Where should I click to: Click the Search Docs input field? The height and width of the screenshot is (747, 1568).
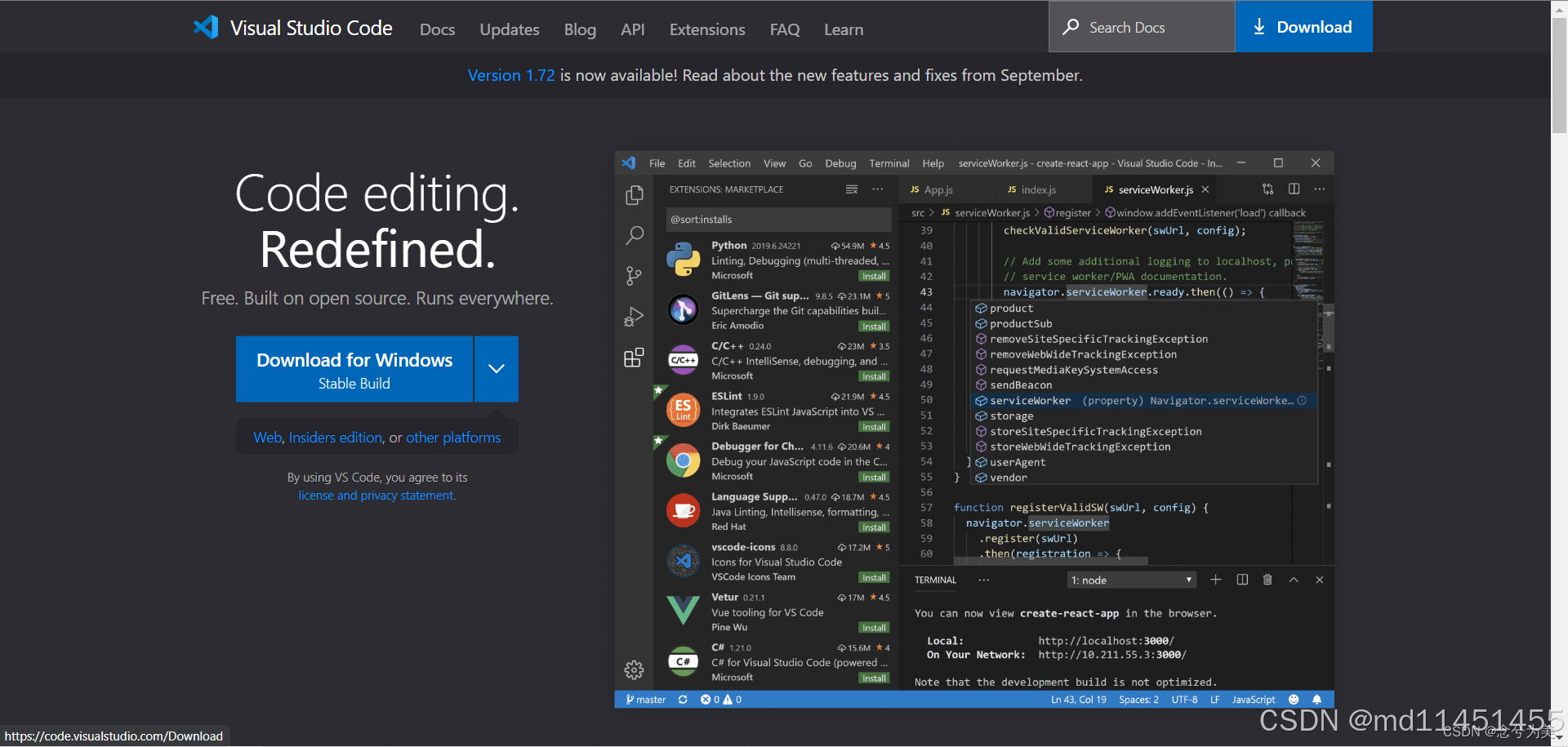point(1142,27)
